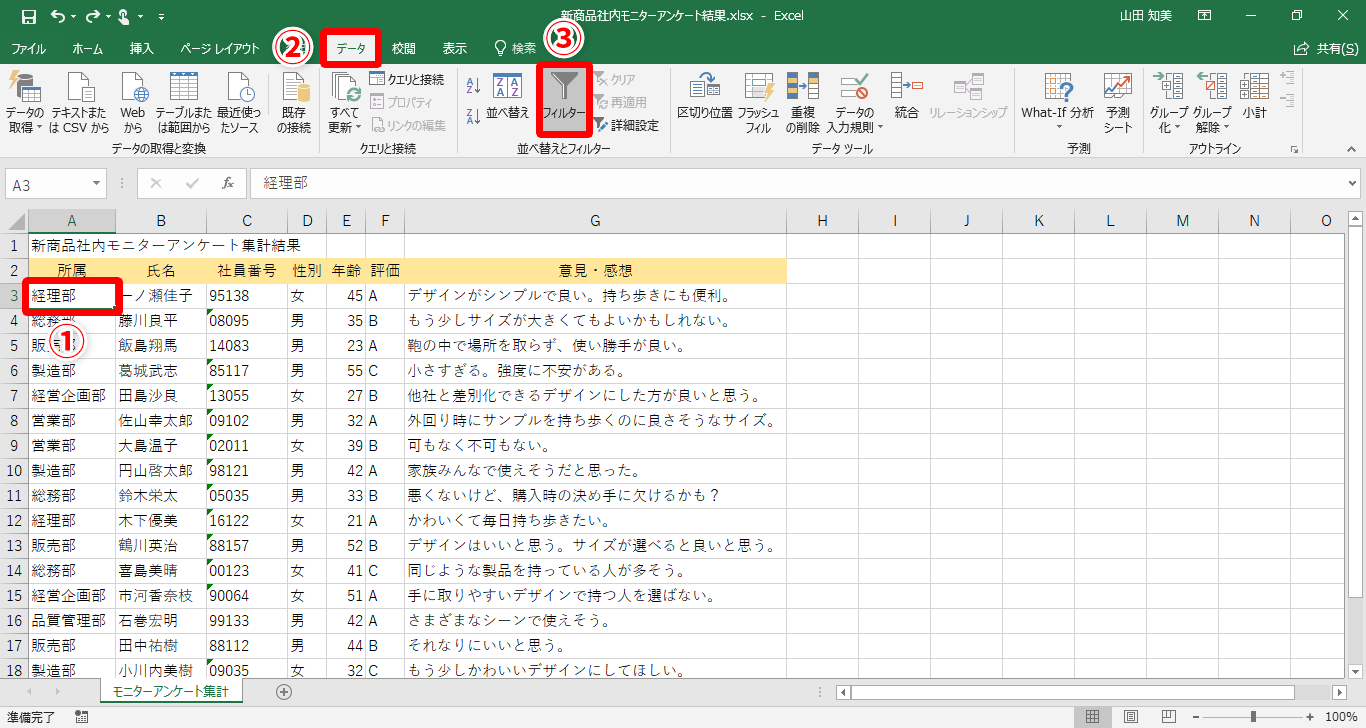Open the アウトライン dialog launcher
Image resolution: width=1366 pixels, height=728 pixels.
[x=1295, y=149]
